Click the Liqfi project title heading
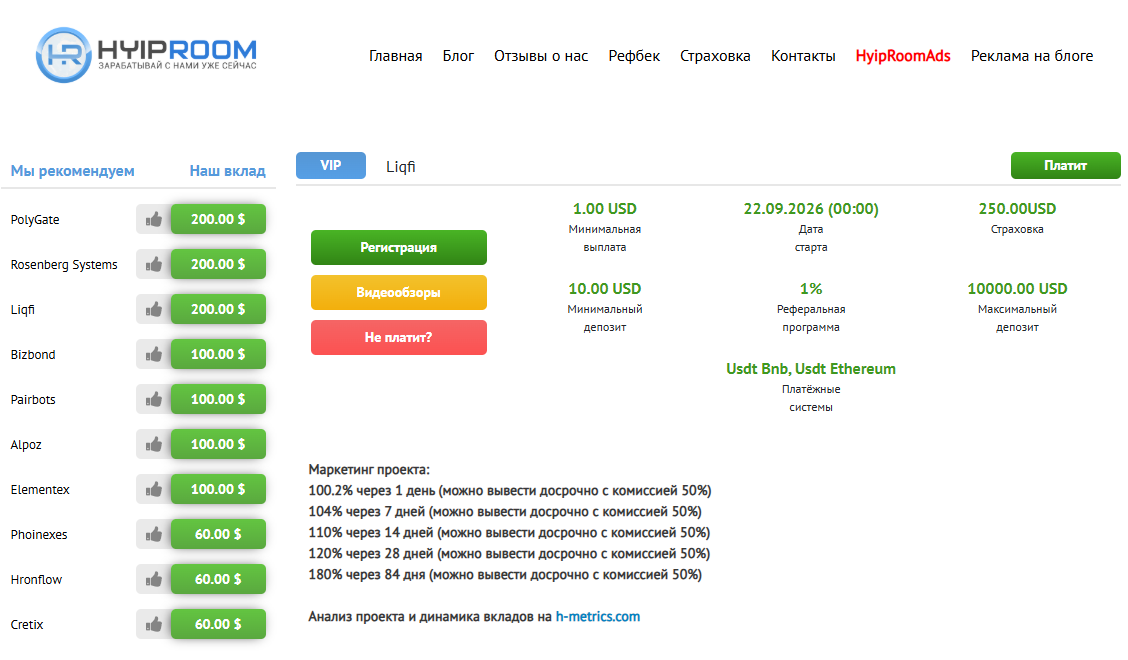 point(401,167)
